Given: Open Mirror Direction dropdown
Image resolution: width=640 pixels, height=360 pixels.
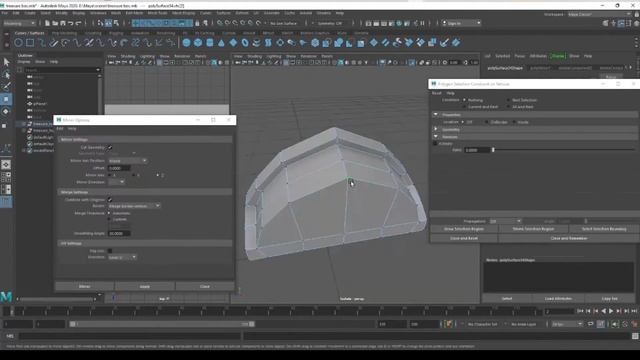Looking at the screenshot, I should 116,182.
